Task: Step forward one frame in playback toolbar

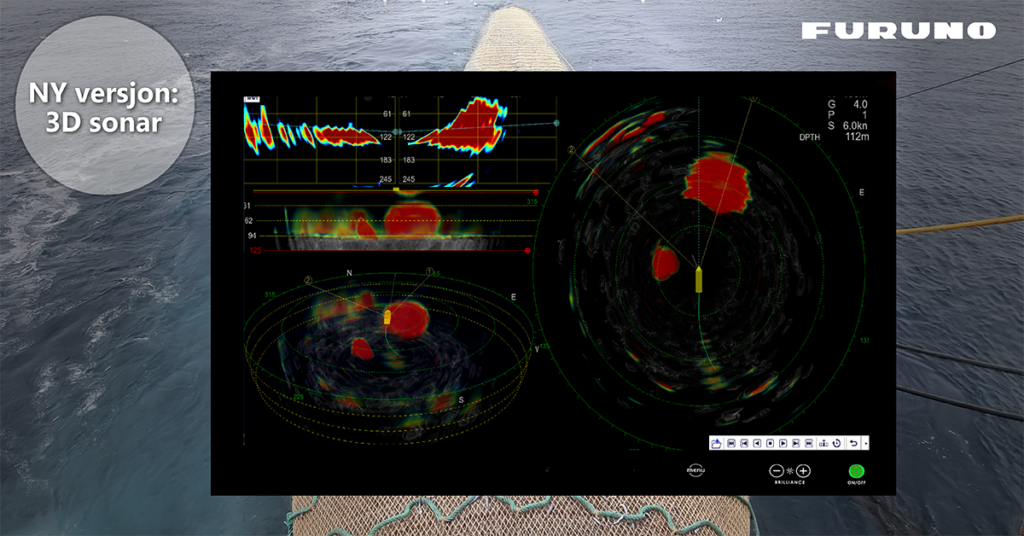Action: (x=796, y=443)
